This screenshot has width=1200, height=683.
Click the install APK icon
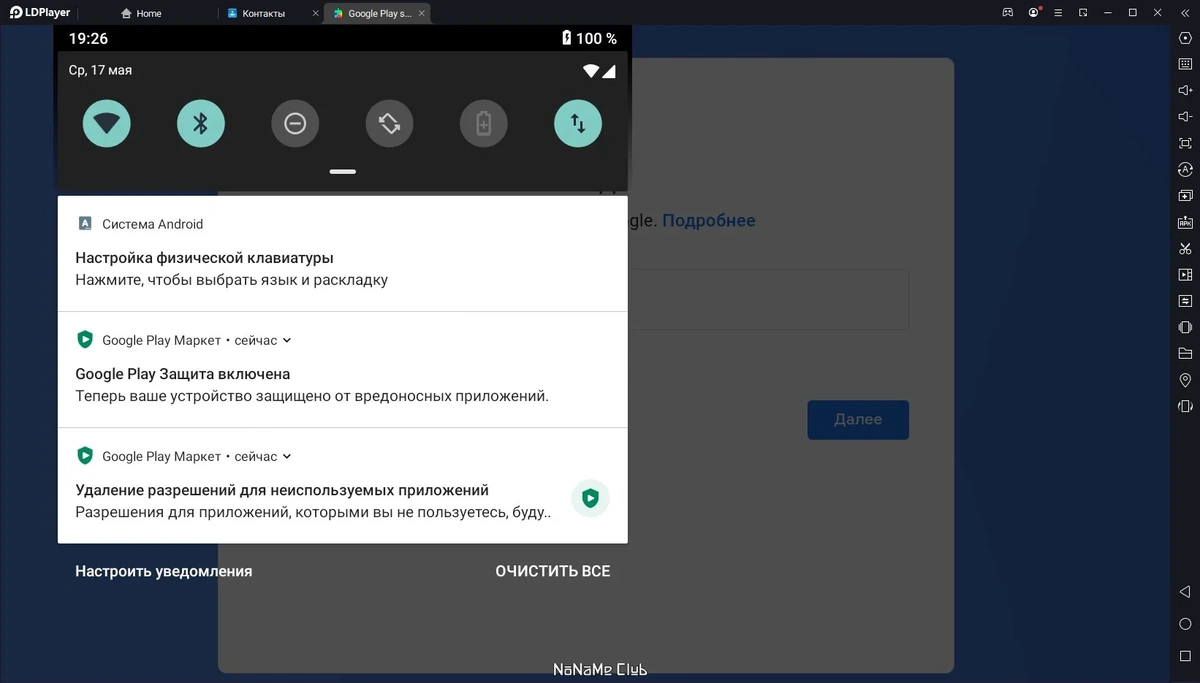point(1185,221)
